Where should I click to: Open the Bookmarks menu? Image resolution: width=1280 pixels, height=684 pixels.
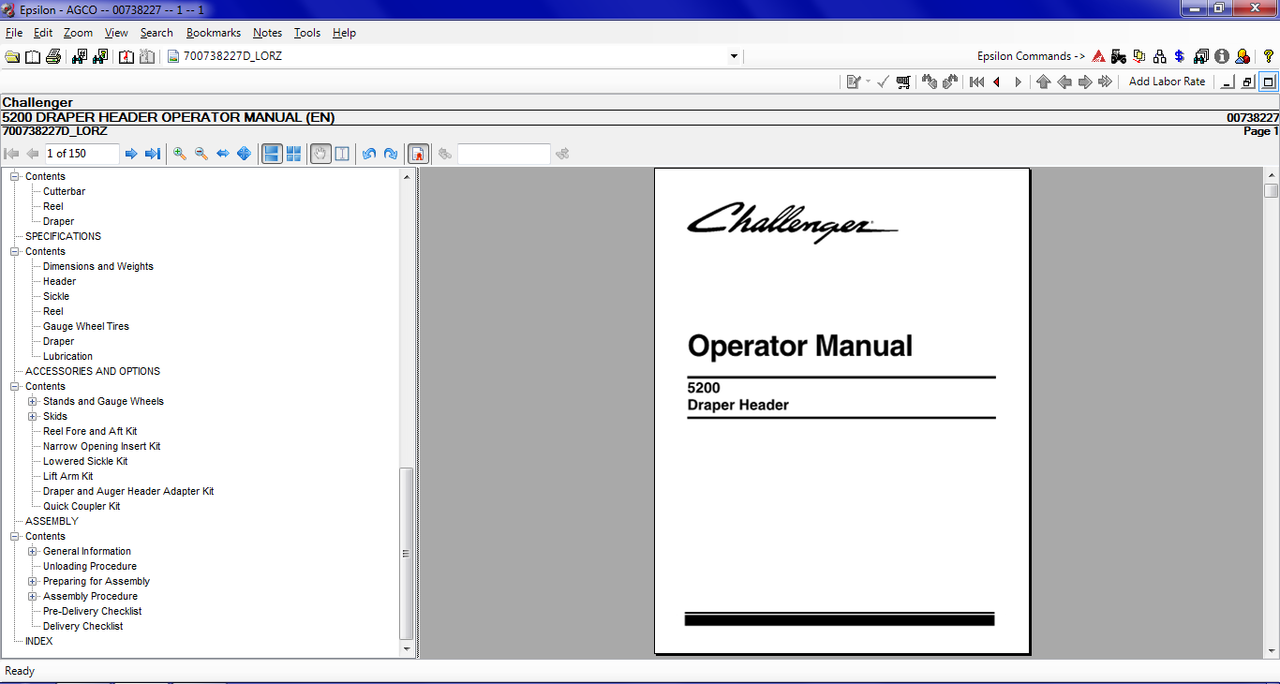[x=213, y=33]
